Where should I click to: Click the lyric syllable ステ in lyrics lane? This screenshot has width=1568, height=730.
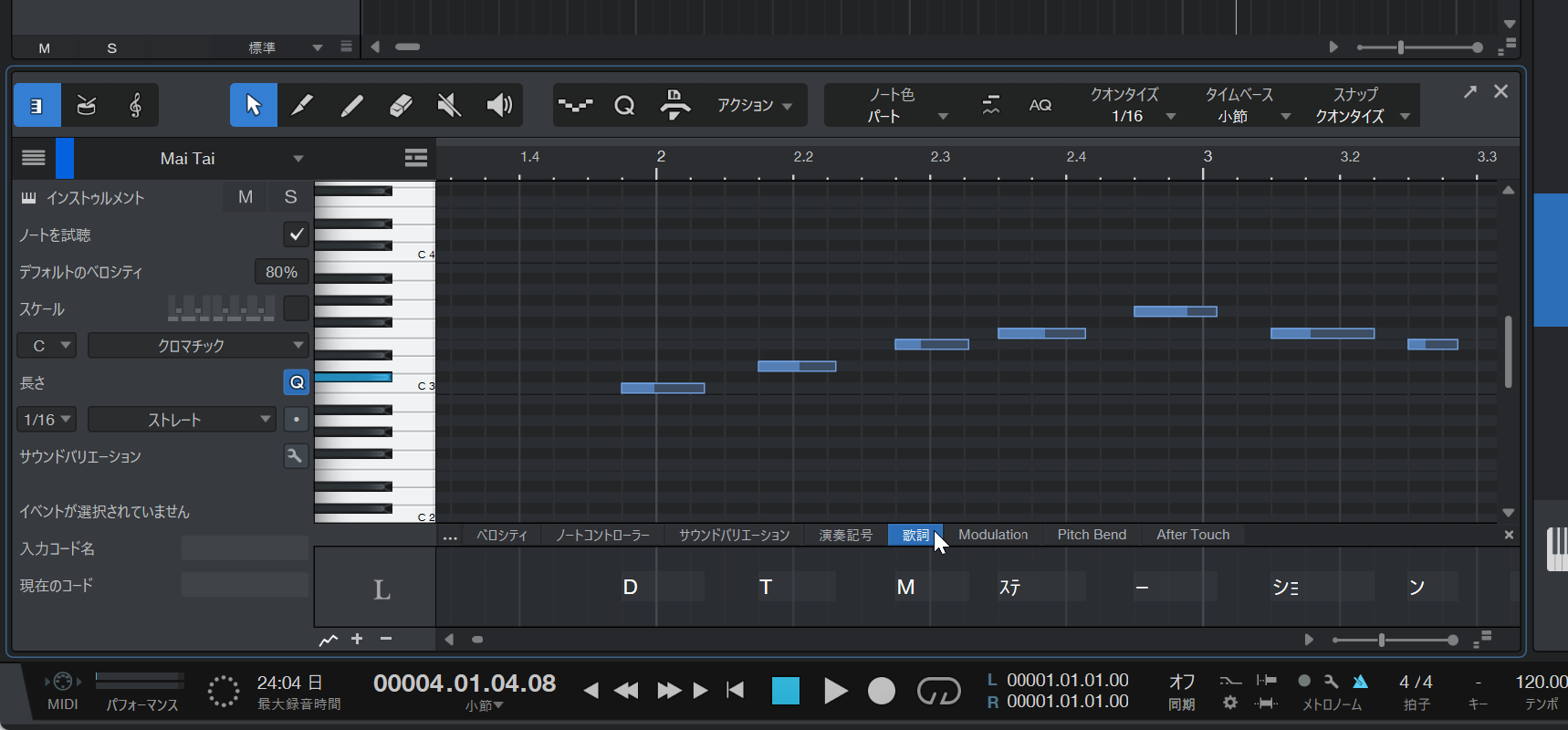click(1009, 587)
